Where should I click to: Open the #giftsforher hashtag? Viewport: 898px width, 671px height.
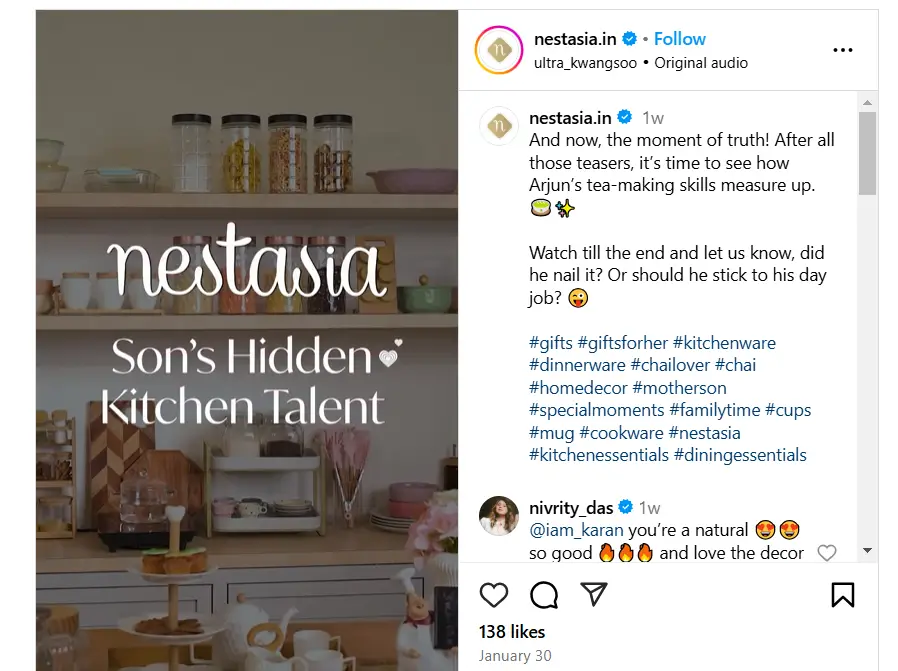(622, 343)
